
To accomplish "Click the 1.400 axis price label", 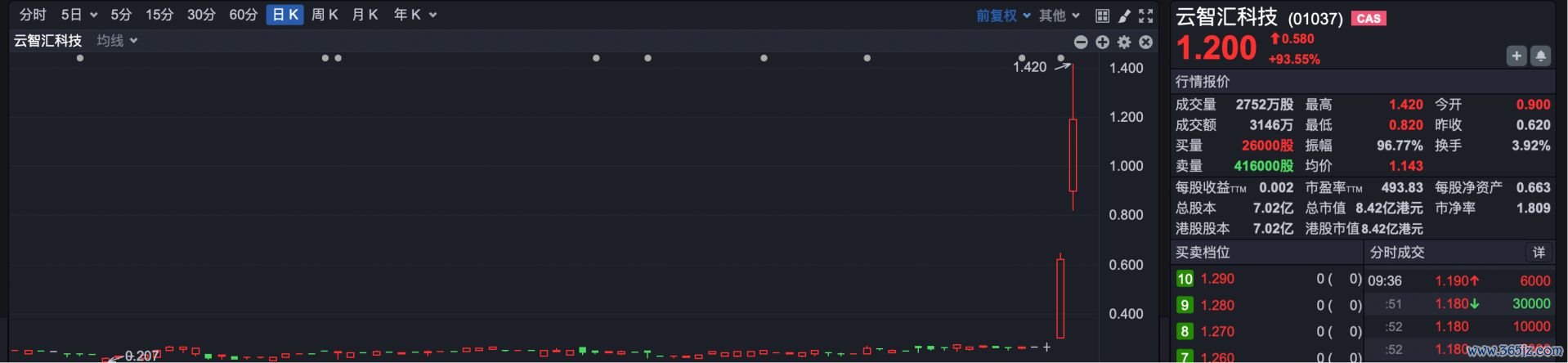I will click(x=1126, y=68).
